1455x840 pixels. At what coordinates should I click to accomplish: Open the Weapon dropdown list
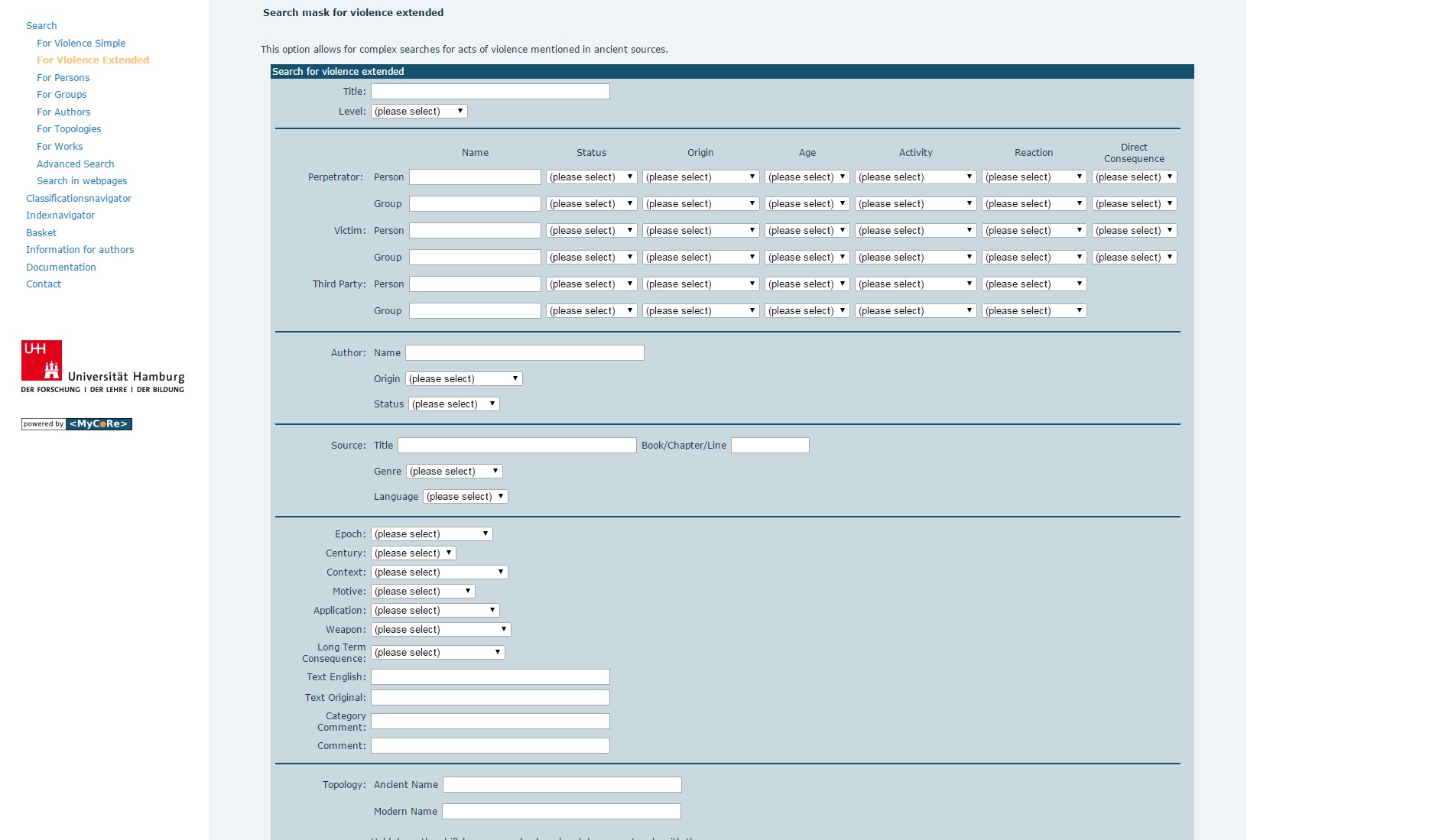pos(440,630)
